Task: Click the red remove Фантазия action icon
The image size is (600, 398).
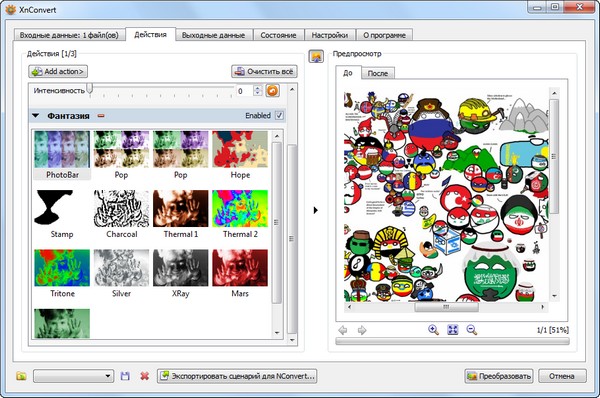Action: coord(101,116)
